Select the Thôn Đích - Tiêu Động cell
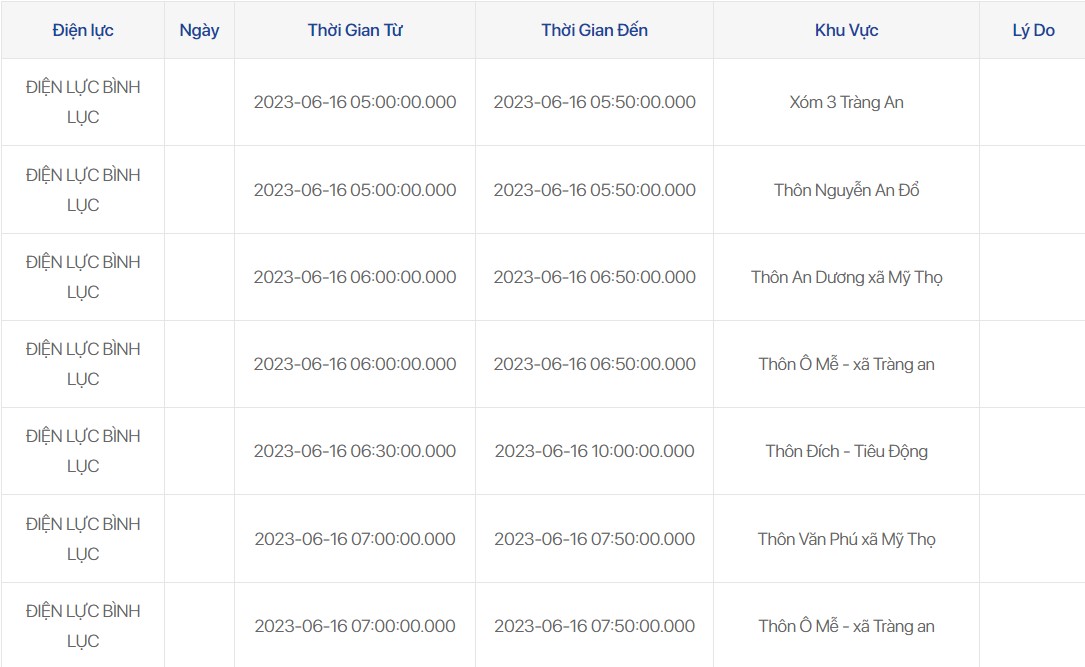The image size is (1085, 667). click(846, 451)
